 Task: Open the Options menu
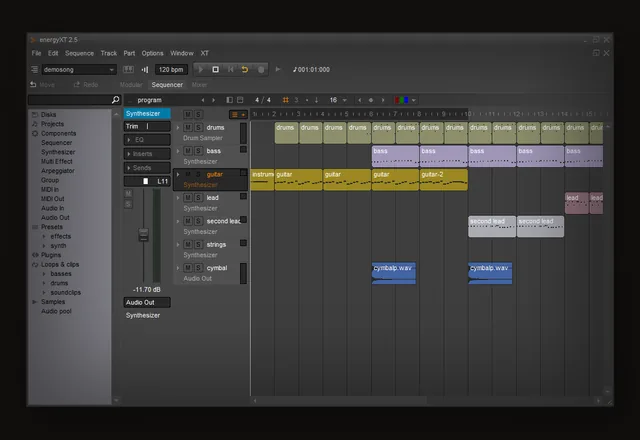[152, 53]
